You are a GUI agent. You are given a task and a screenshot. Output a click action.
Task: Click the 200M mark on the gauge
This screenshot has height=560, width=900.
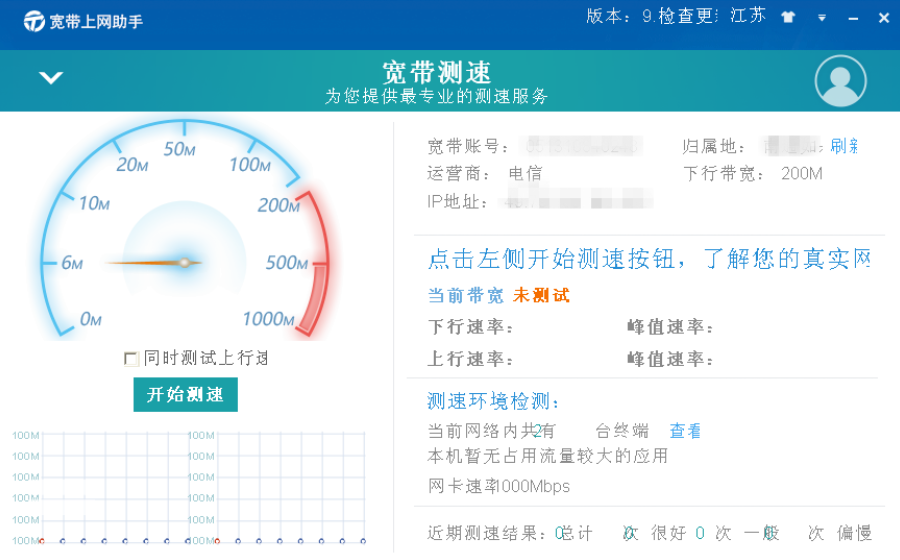[279, 205]
